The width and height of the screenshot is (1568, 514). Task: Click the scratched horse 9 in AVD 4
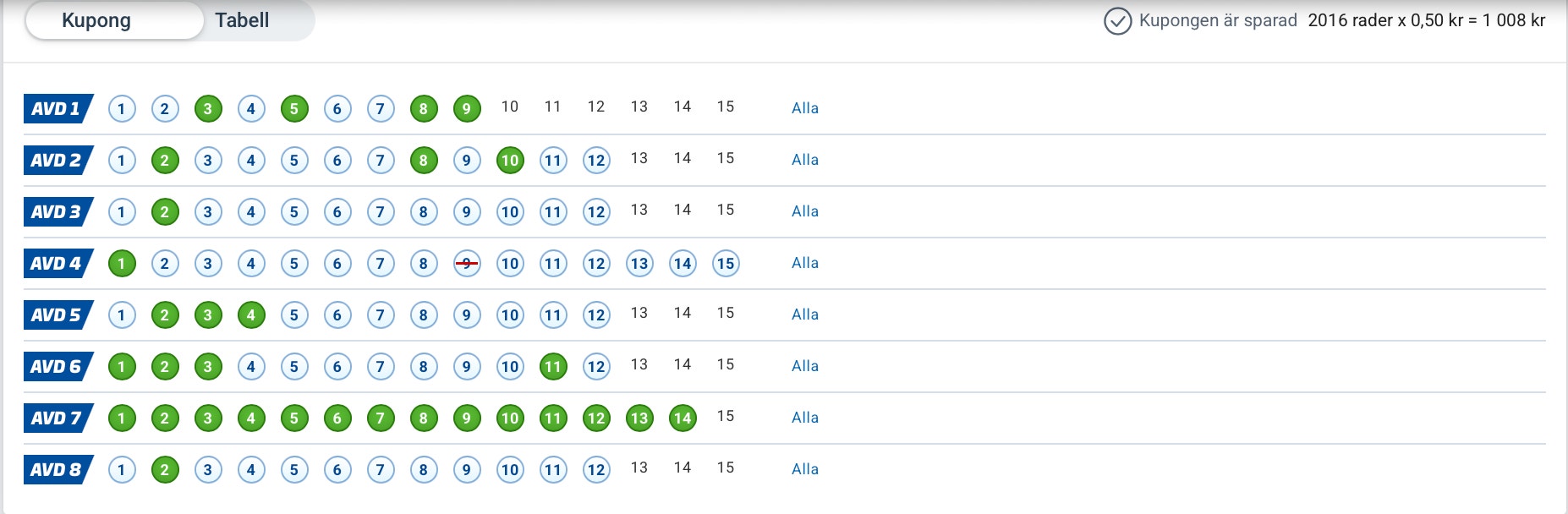click(467, 264)
